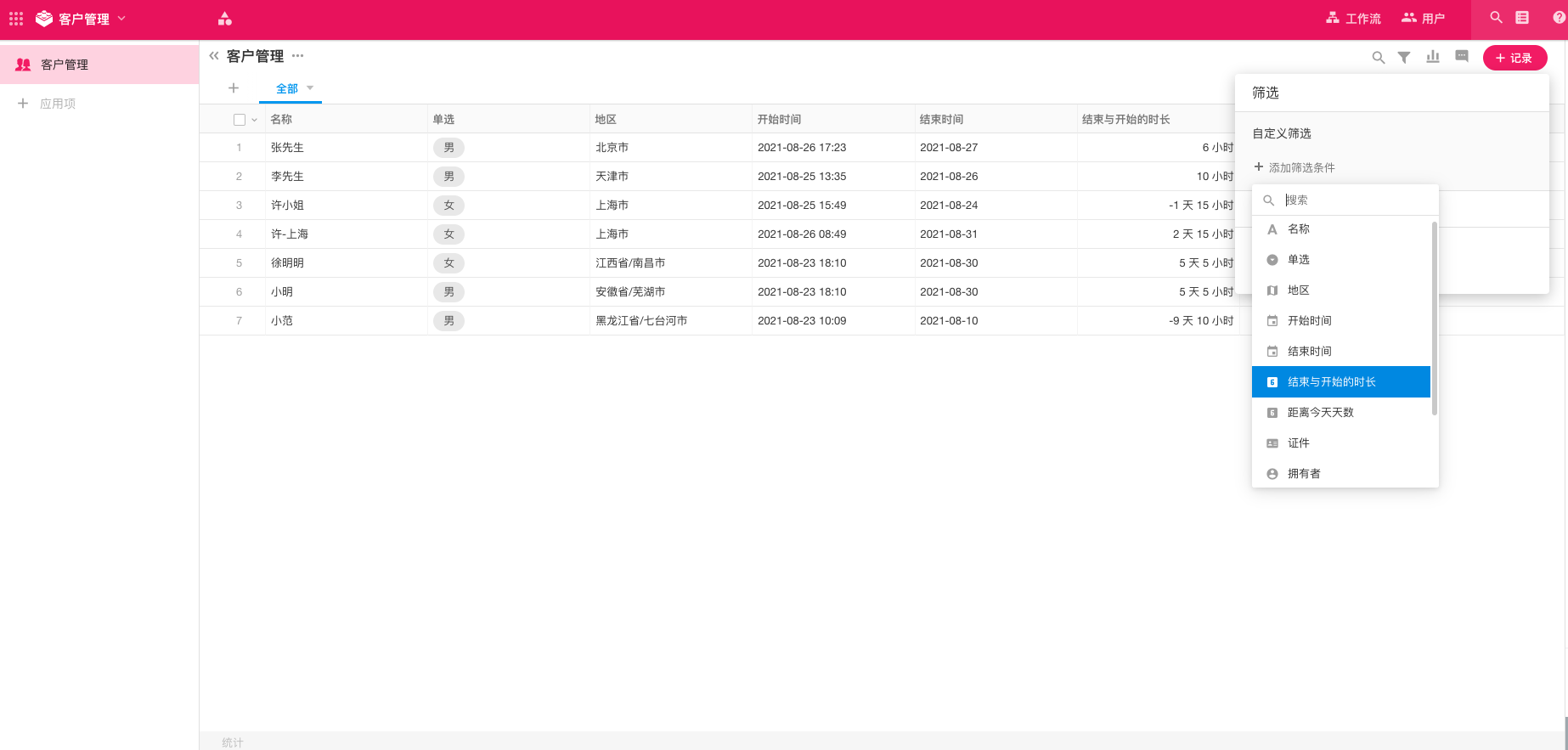Click the 结束时间 calendar icon
This screenshot has height=750, width=1568.
pyautogui.click(x=1272, y=352)
